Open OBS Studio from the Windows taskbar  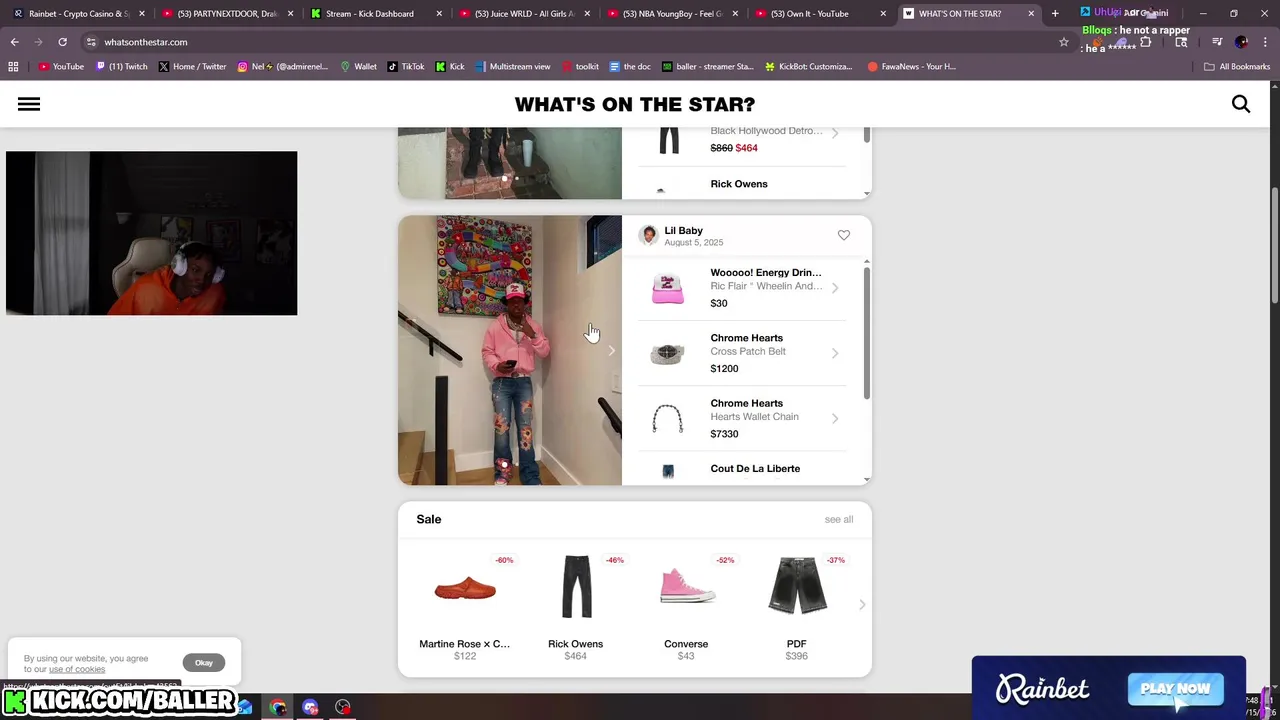pyautogui.click(x=343, y=708)
